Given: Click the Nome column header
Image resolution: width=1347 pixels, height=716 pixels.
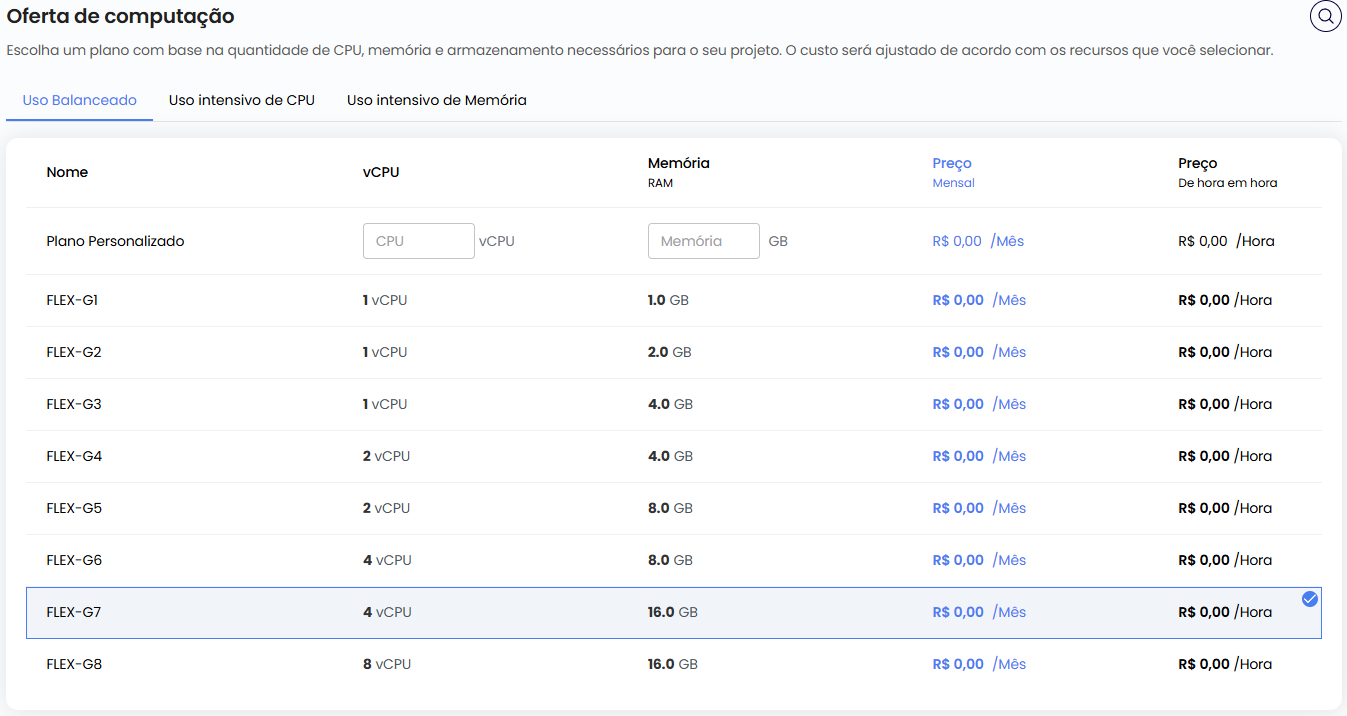Looking at the screenshot, I should click(x=67, y=172).
